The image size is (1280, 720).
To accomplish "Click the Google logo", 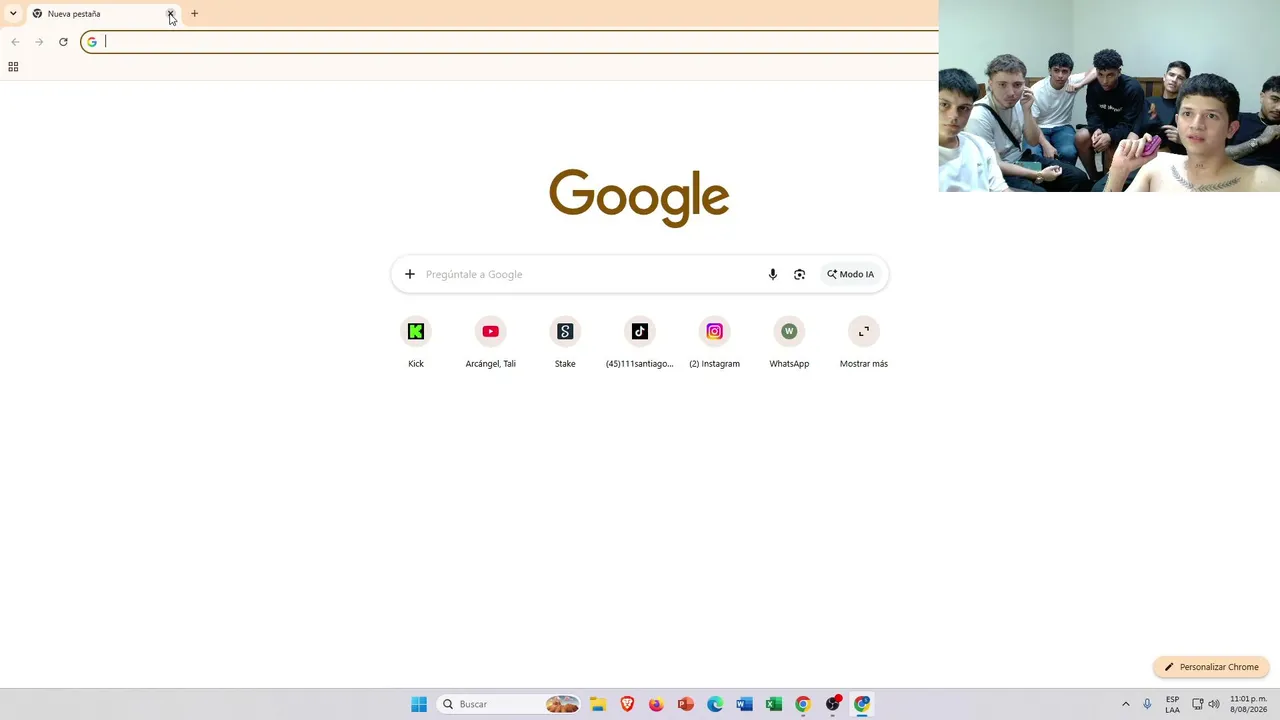I will point(639,197).
